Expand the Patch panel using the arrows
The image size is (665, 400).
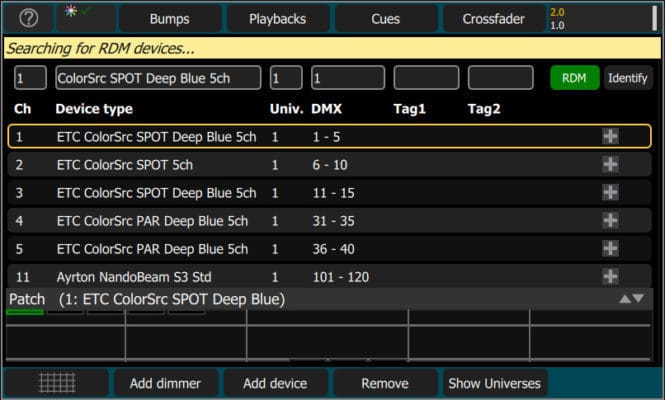click(630, 299)
